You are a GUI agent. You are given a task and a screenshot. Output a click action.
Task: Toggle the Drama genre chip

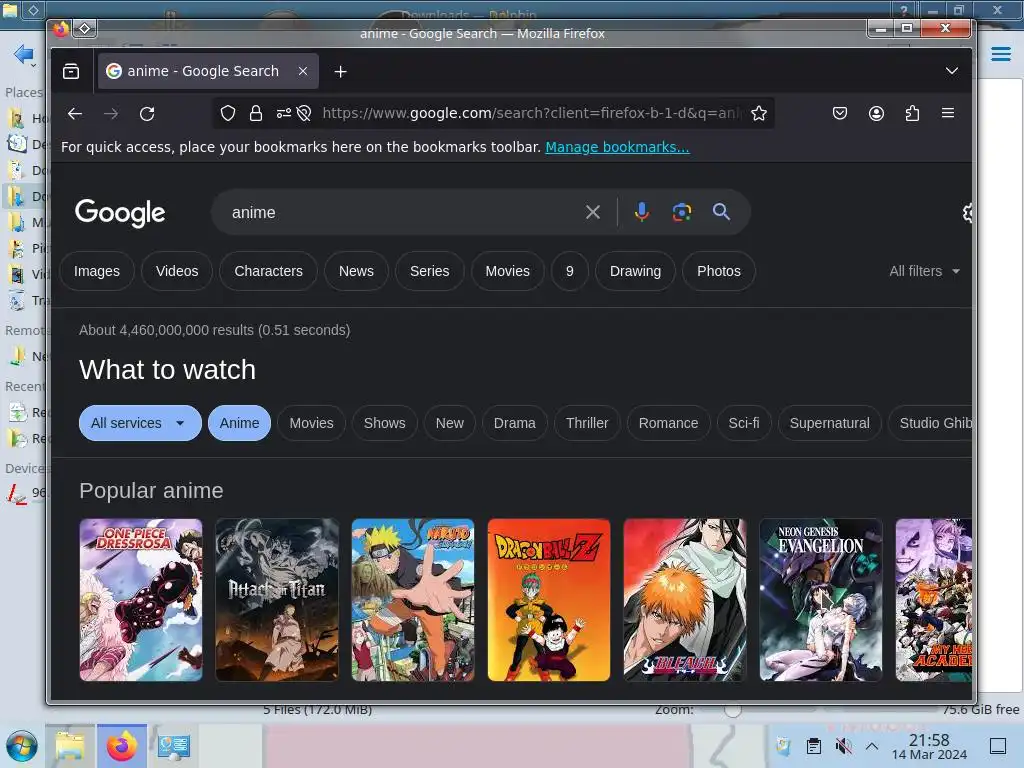click(515, 423)
